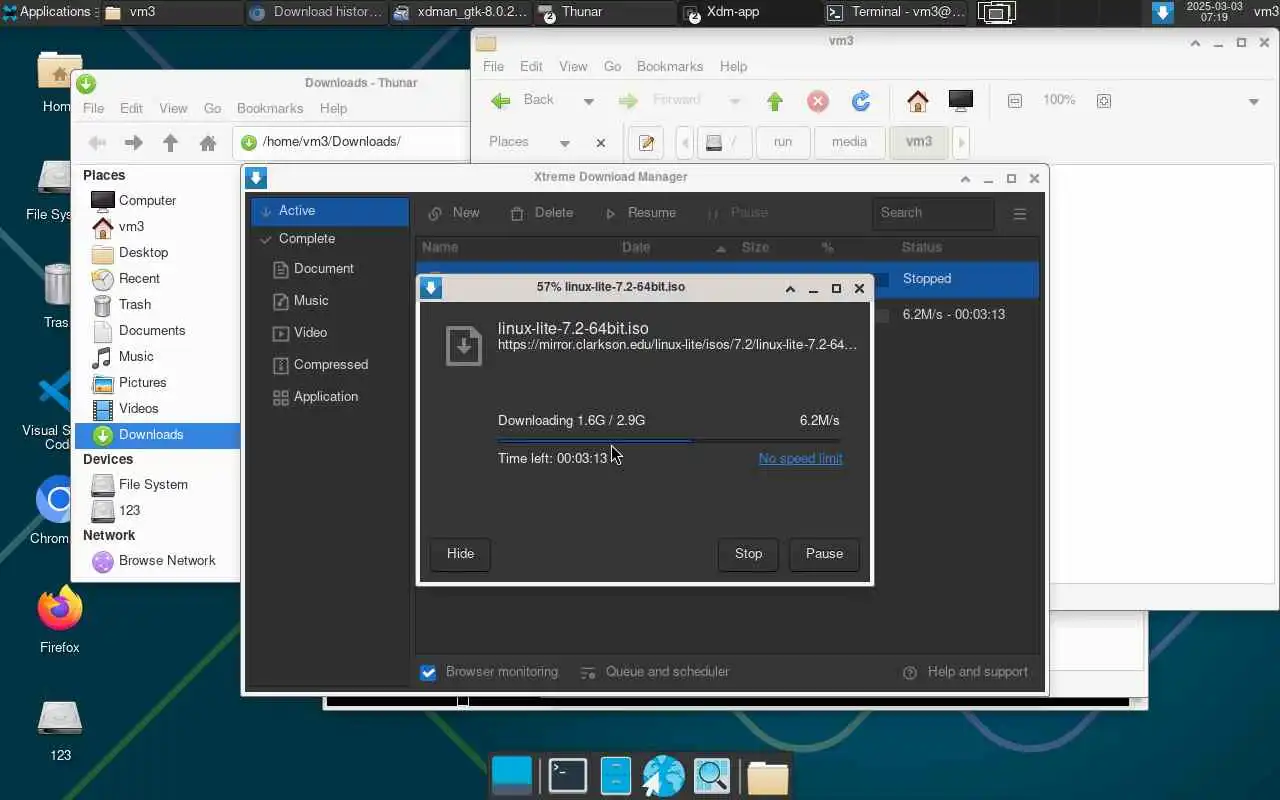Screen dimensions: 1280x800
Task: Click the blue reload icon in vm3 file manager
Action: tap(861, 101)
